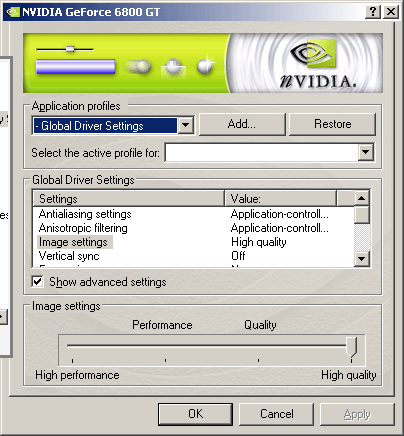Click the context help question mark button
The image size is (404, 436).
(x=373, y=12)
